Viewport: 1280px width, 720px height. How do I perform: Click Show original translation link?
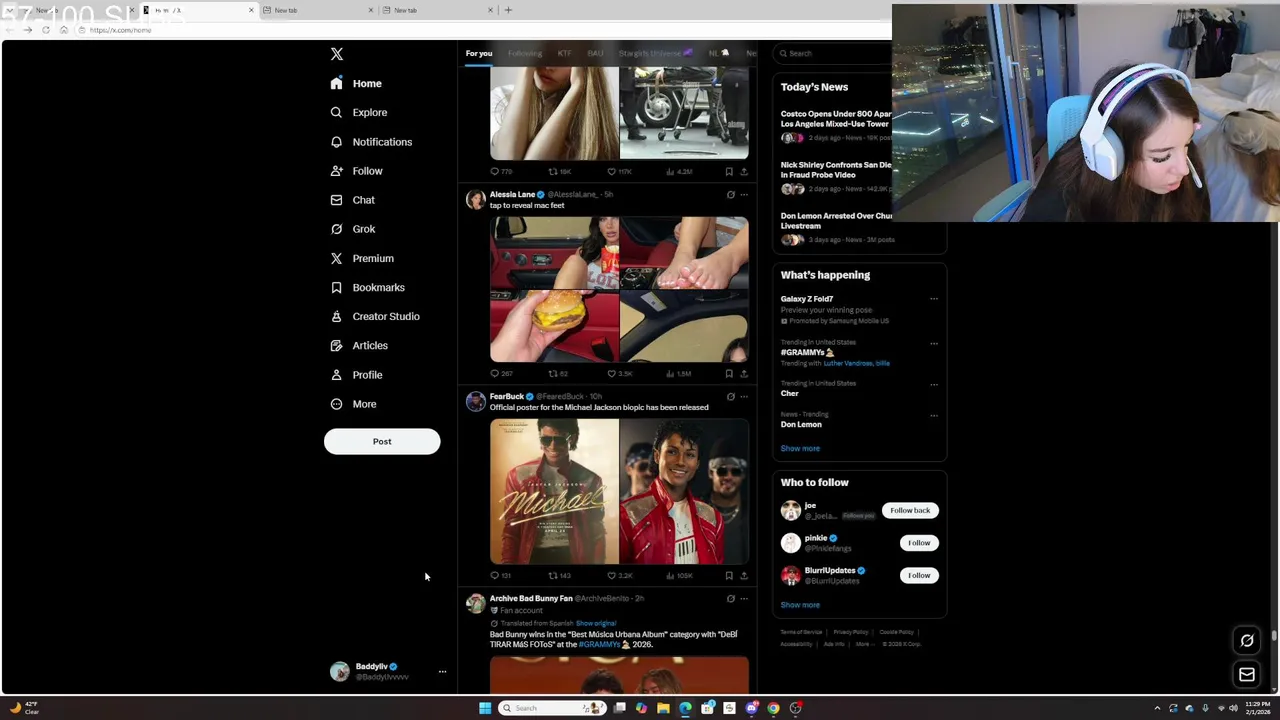pos(596,623)
